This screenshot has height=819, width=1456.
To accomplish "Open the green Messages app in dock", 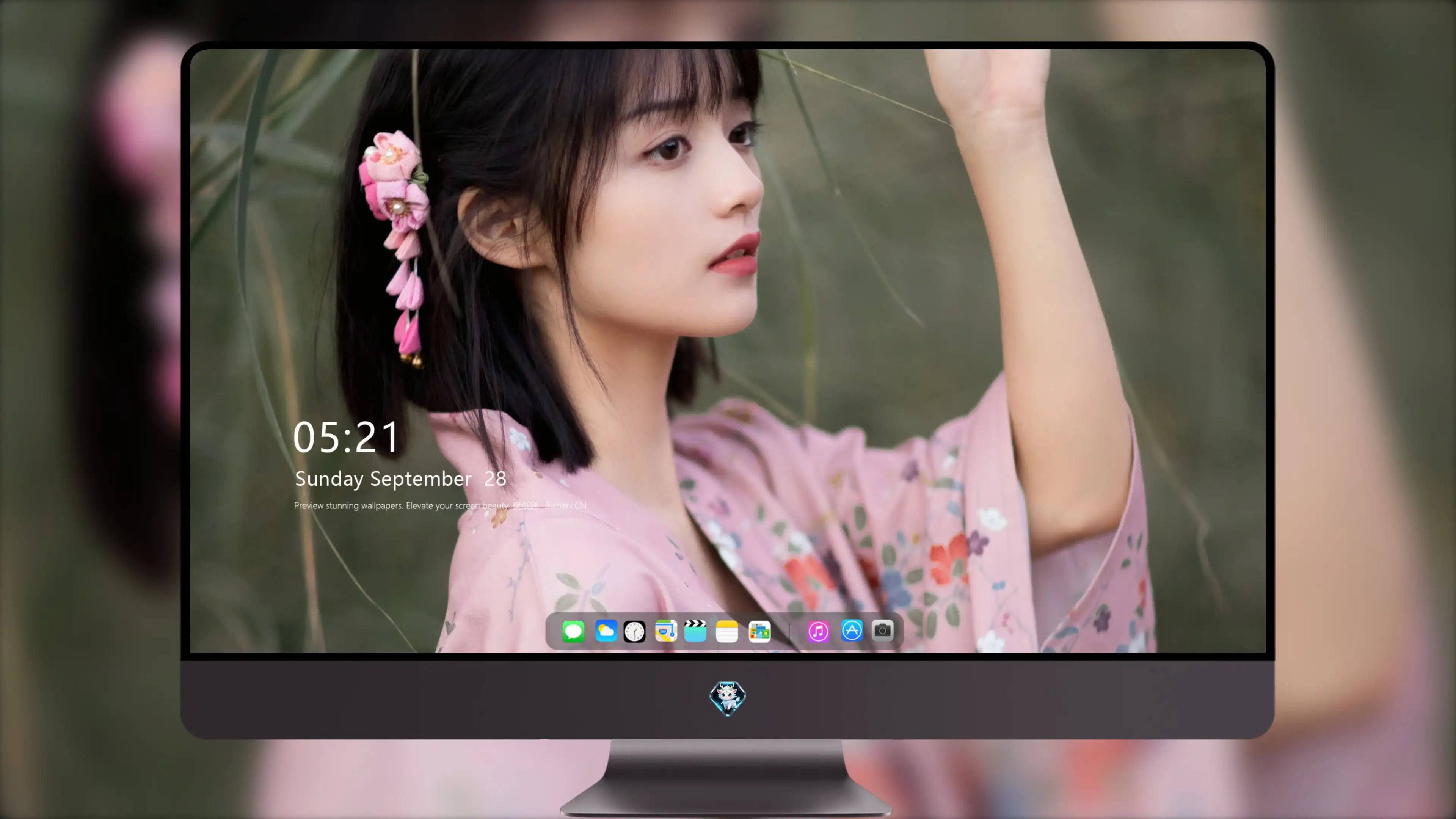I will (573, 631).
